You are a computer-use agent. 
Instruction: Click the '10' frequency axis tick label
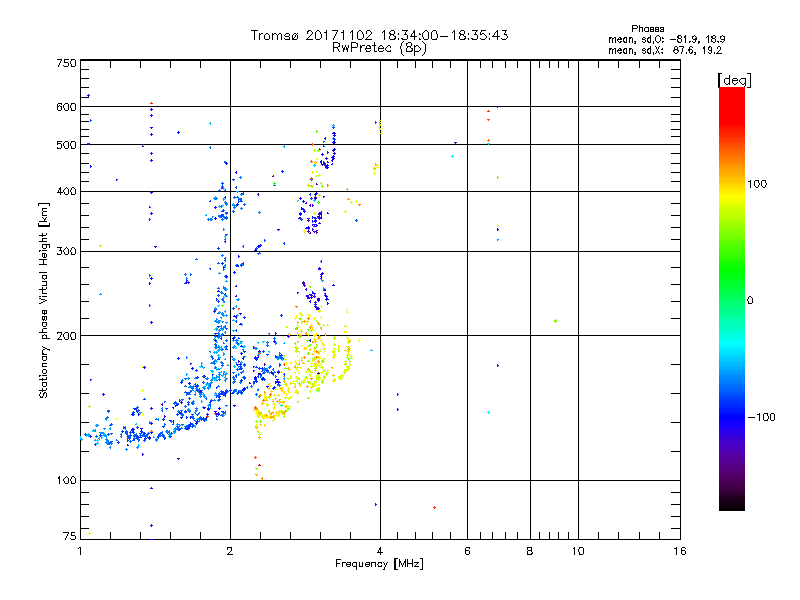pyautogui.click(x=578, y=551)
